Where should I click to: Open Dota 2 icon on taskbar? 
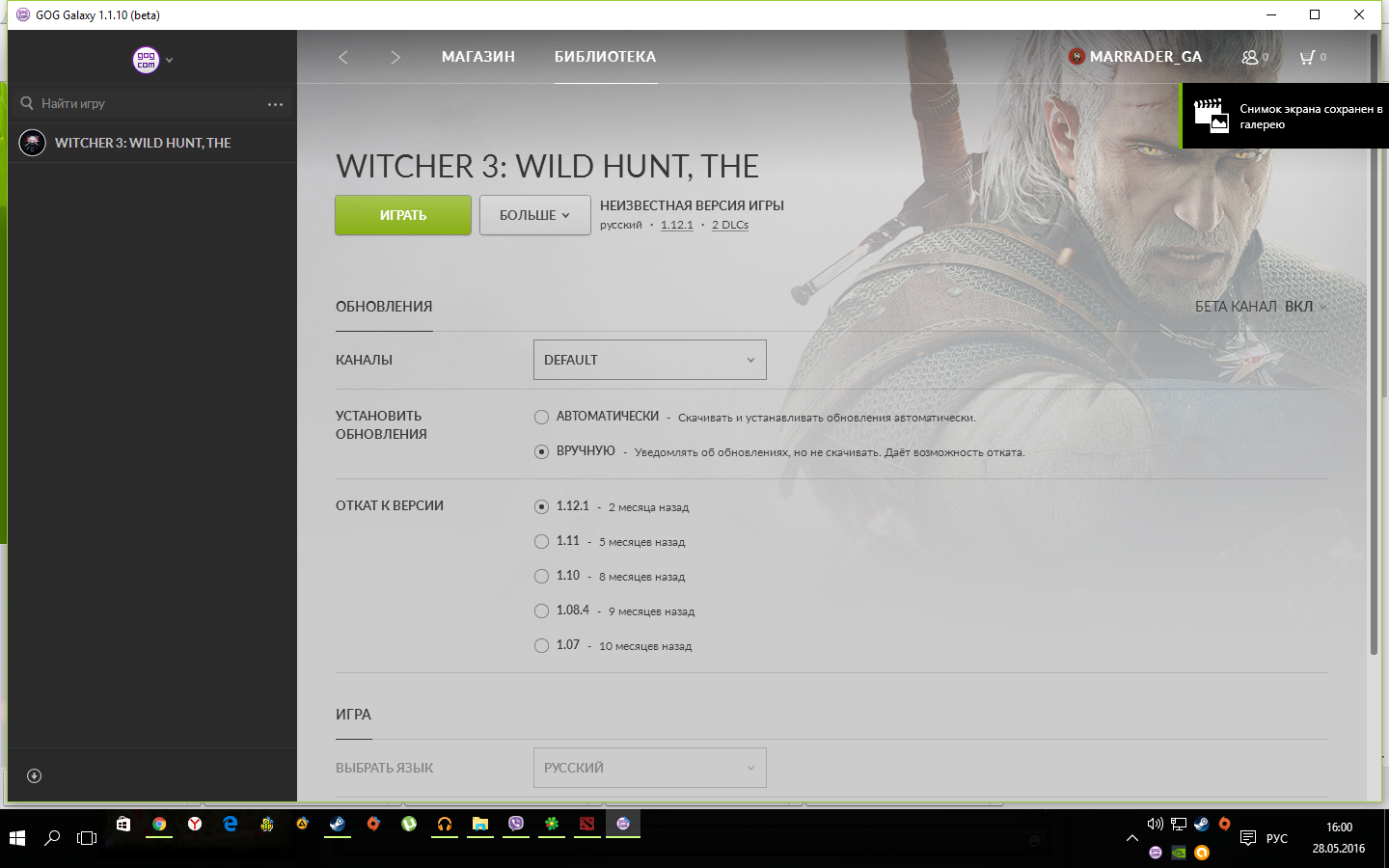[587, 824]
